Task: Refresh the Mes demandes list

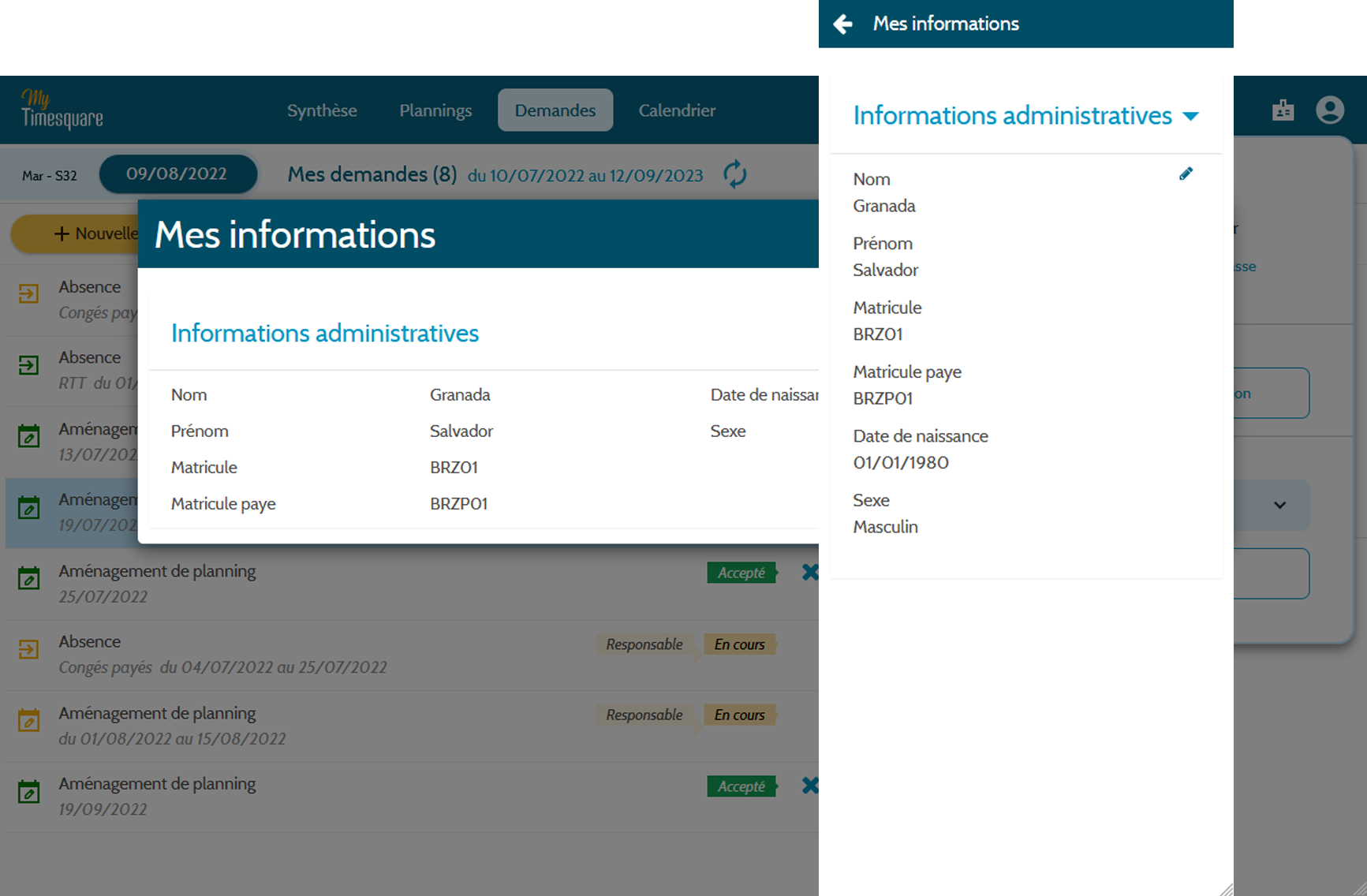Action: click(734, 174)
